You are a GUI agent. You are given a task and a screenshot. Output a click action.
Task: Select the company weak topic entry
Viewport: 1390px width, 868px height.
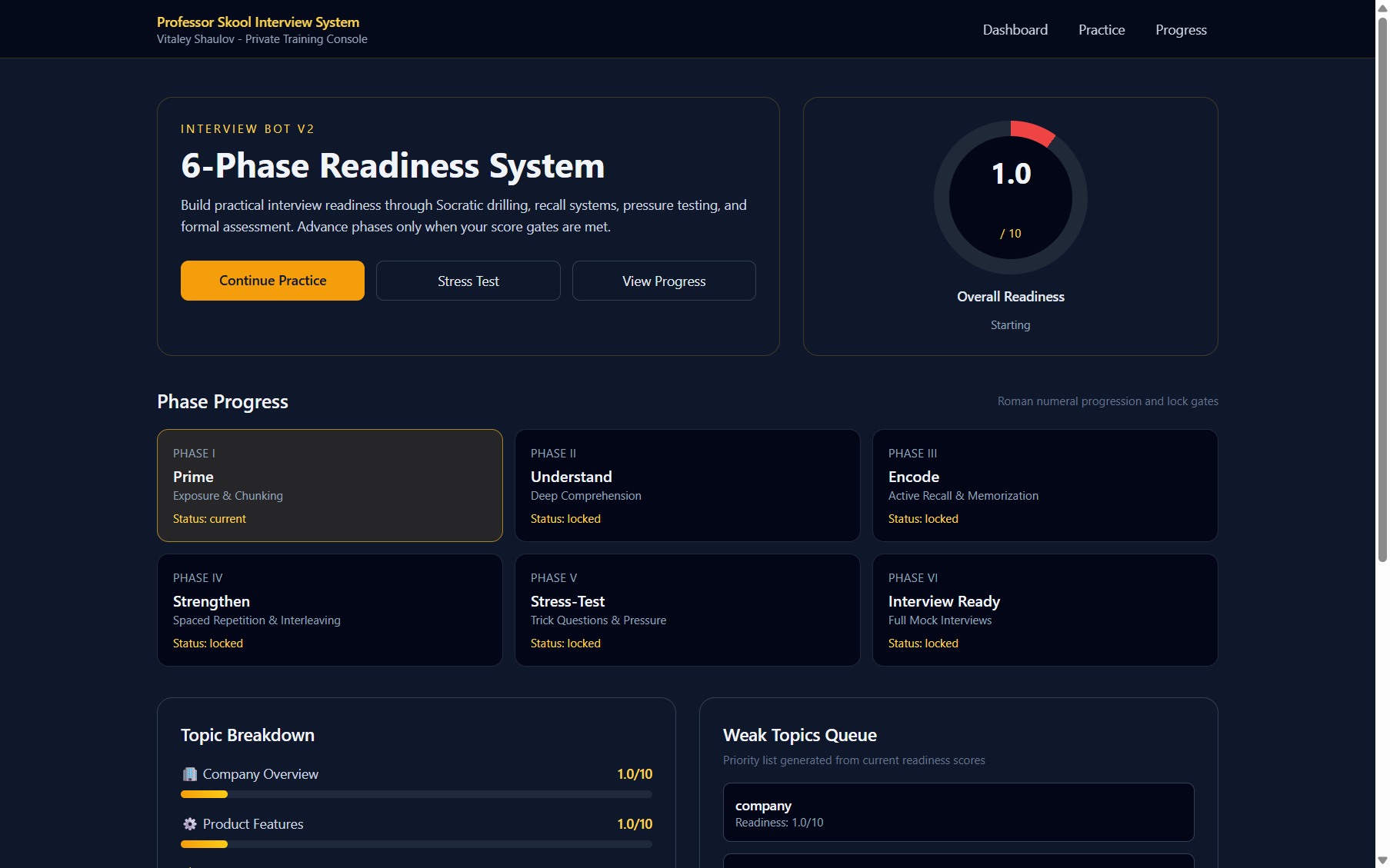point(957,812)
